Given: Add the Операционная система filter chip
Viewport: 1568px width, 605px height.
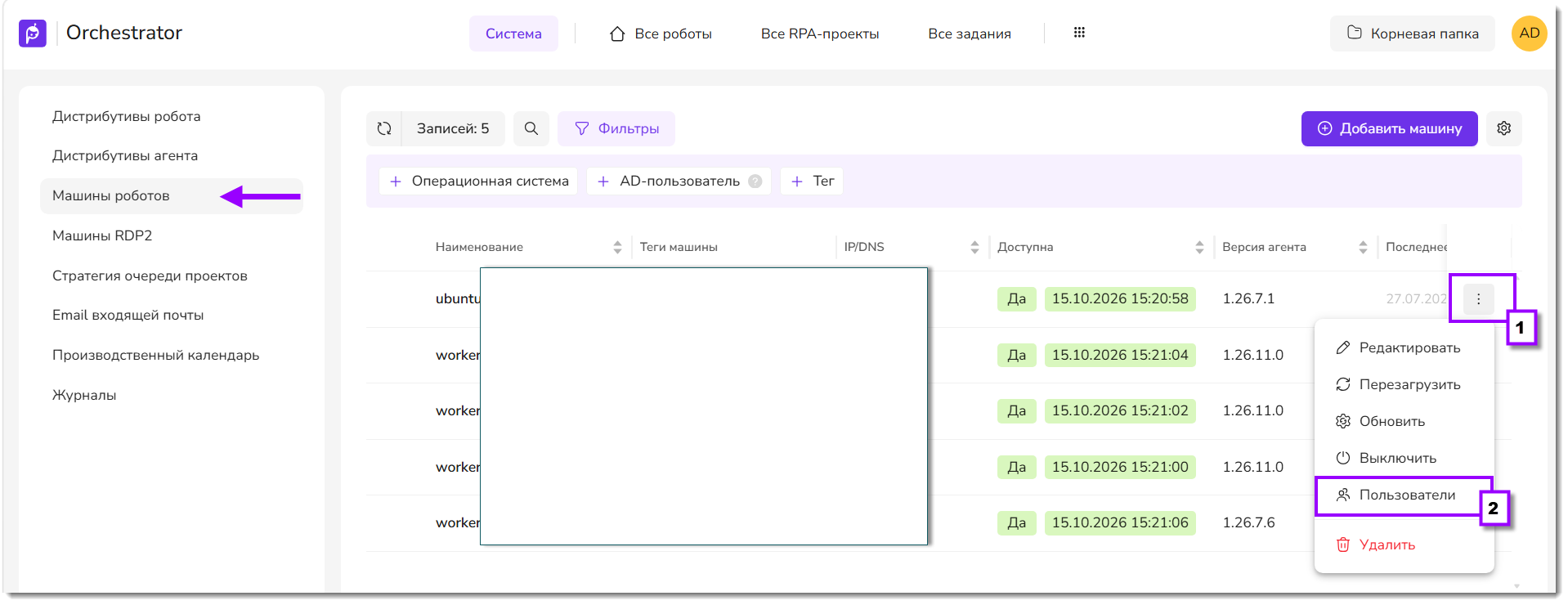Looking at the screenshot, I should point(478,181).
